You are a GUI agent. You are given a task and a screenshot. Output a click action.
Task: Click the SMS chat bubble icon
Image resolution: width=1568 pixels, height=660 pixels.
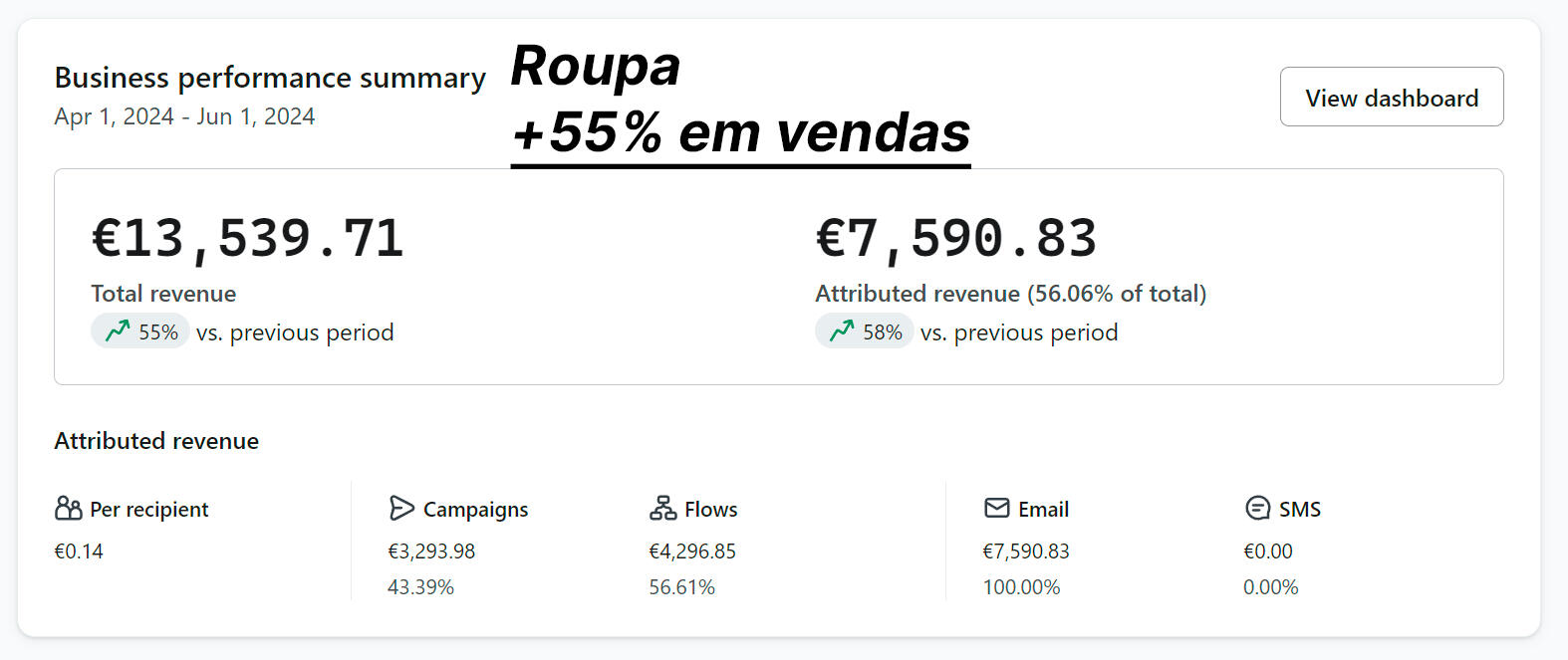click(1257, 509)
